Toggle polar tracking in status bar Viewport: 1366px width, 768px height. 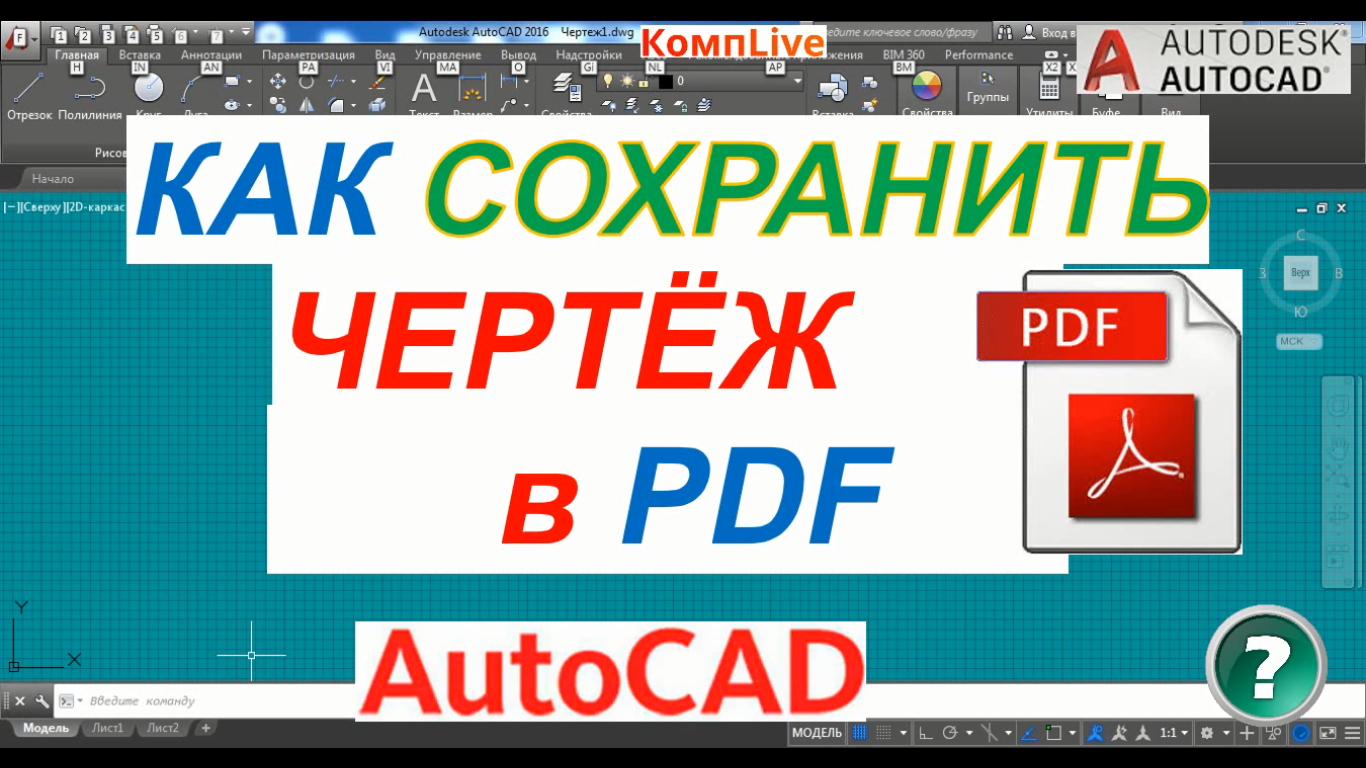pyautogui.click(x=950, y=733)
